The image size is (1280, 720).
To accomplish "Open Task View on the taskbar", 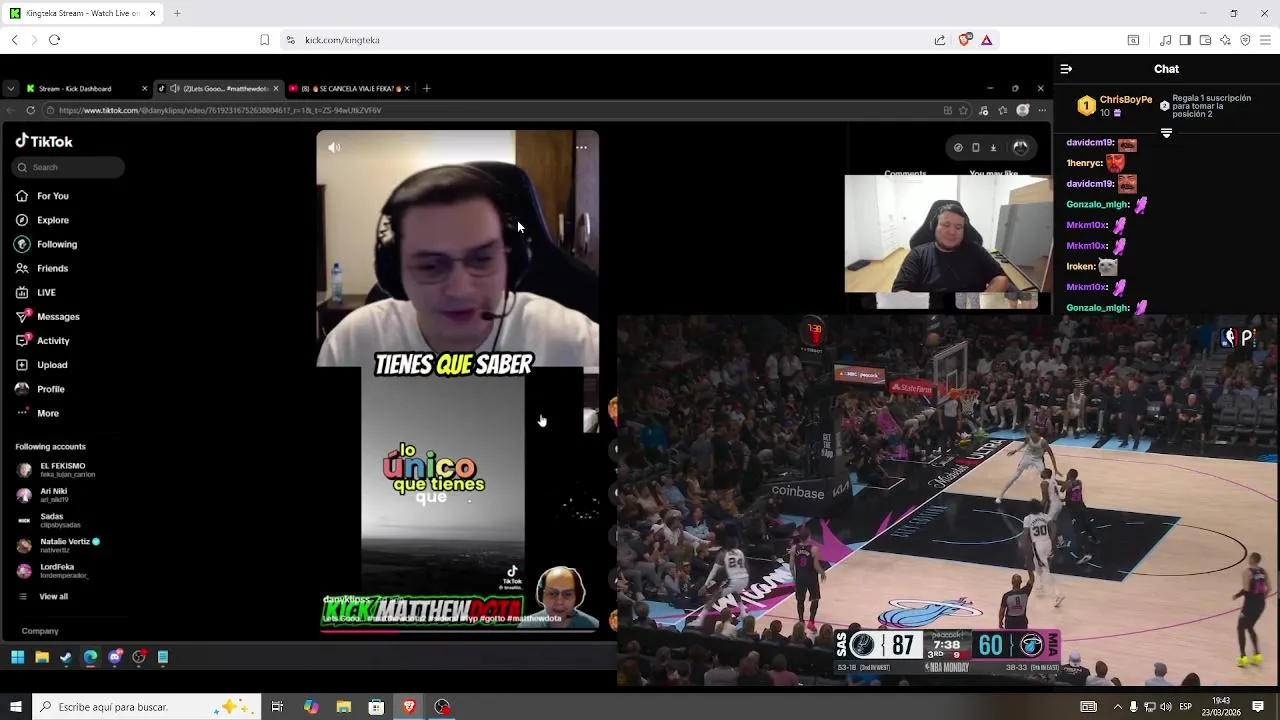I will 277,707.
